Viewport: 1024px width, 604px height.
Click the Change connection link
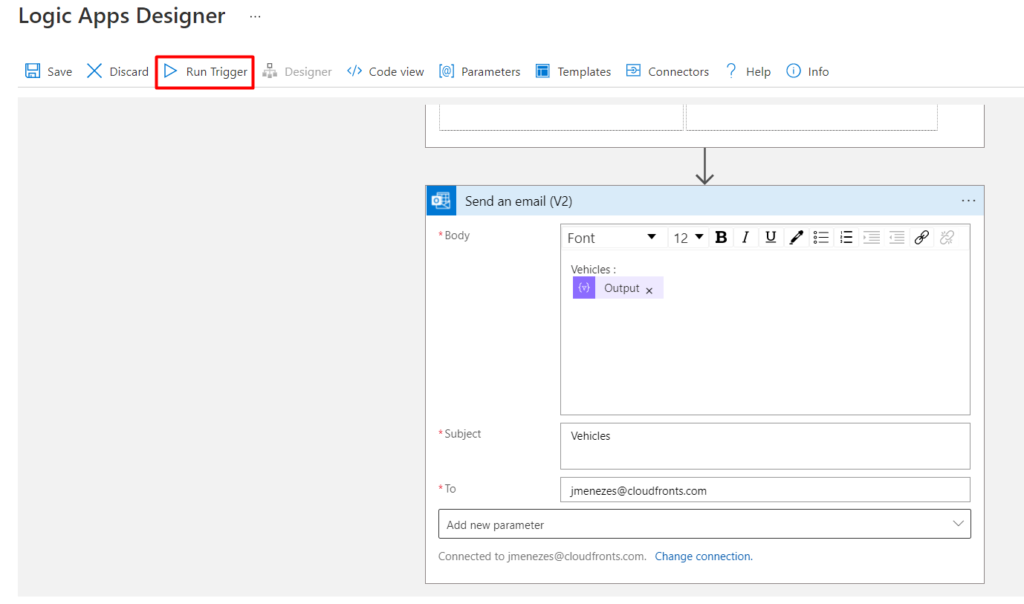click(x=703, y=556)
